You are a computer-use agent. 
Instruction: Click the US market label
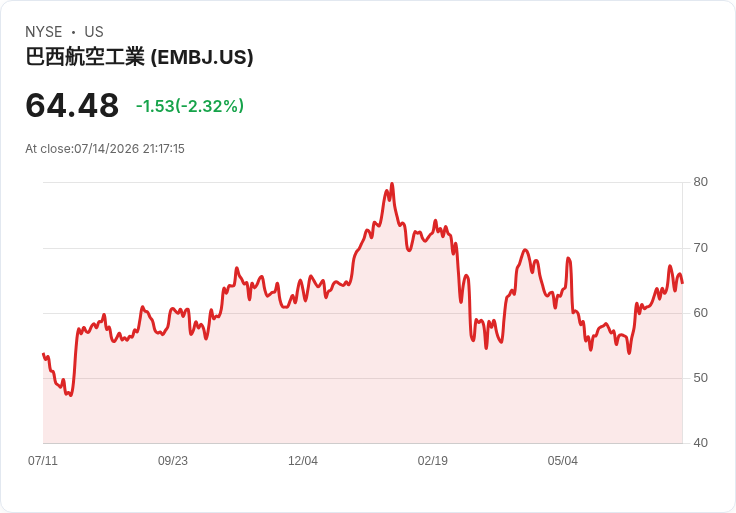coord(94,32)
